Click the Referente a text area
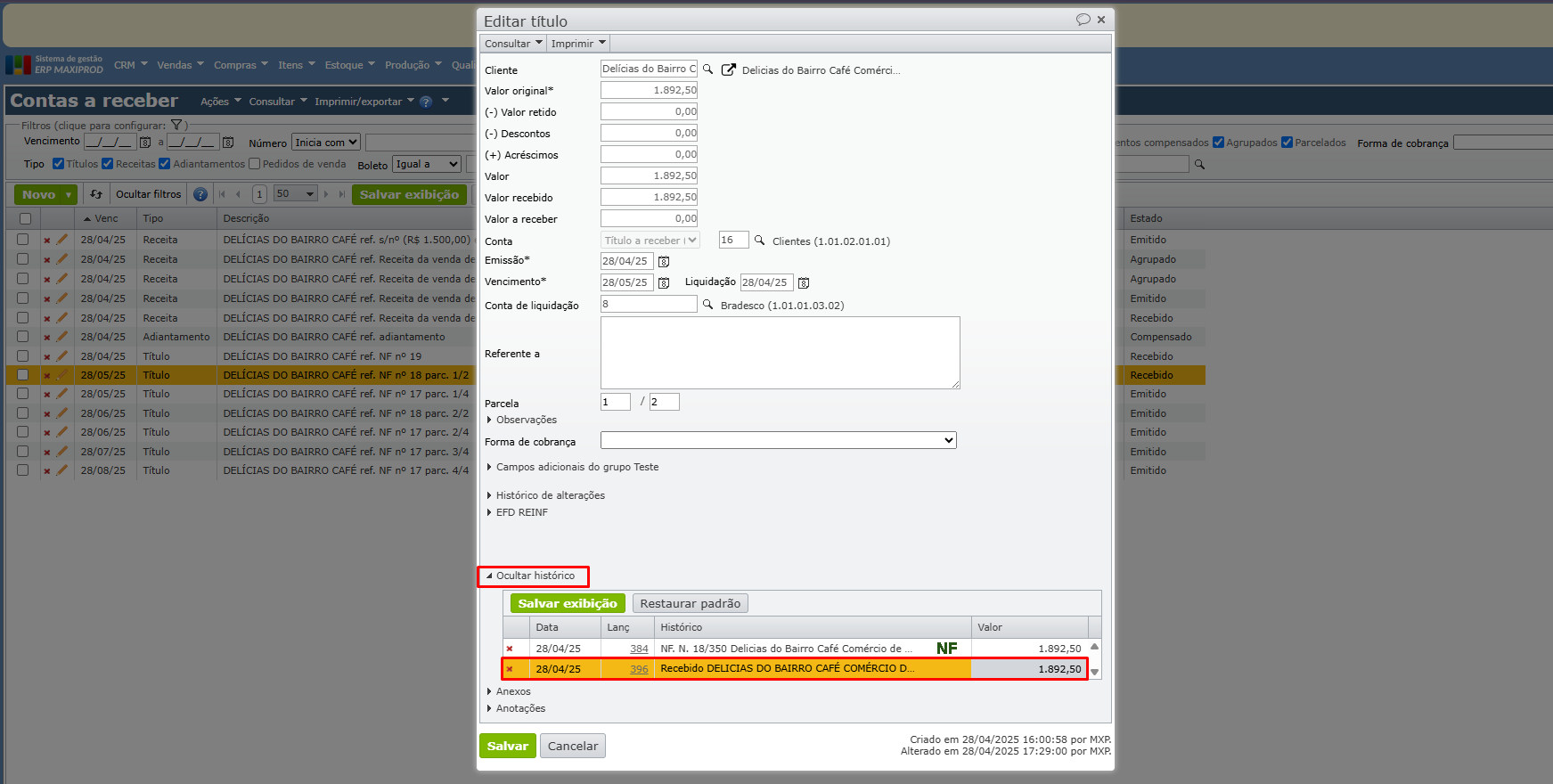 coord(781,353)
